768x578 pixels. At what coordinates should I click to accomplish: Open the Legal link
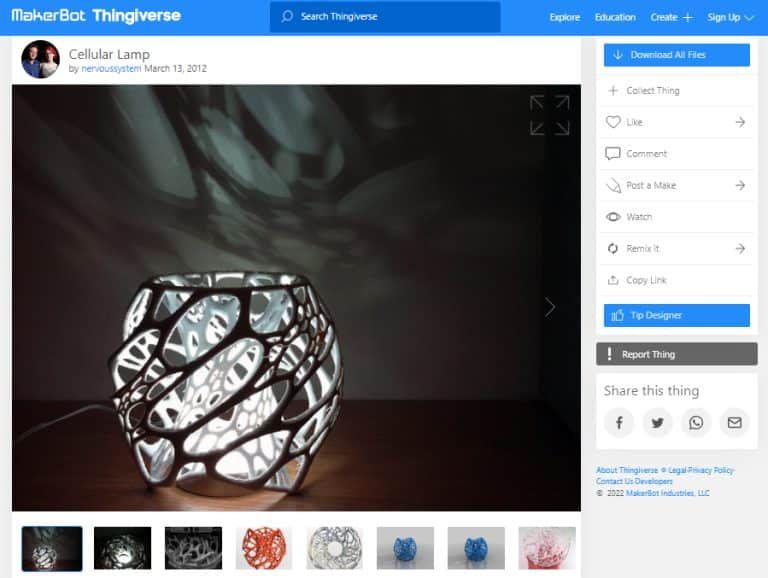pyautogui.click(x=677, y=470)
